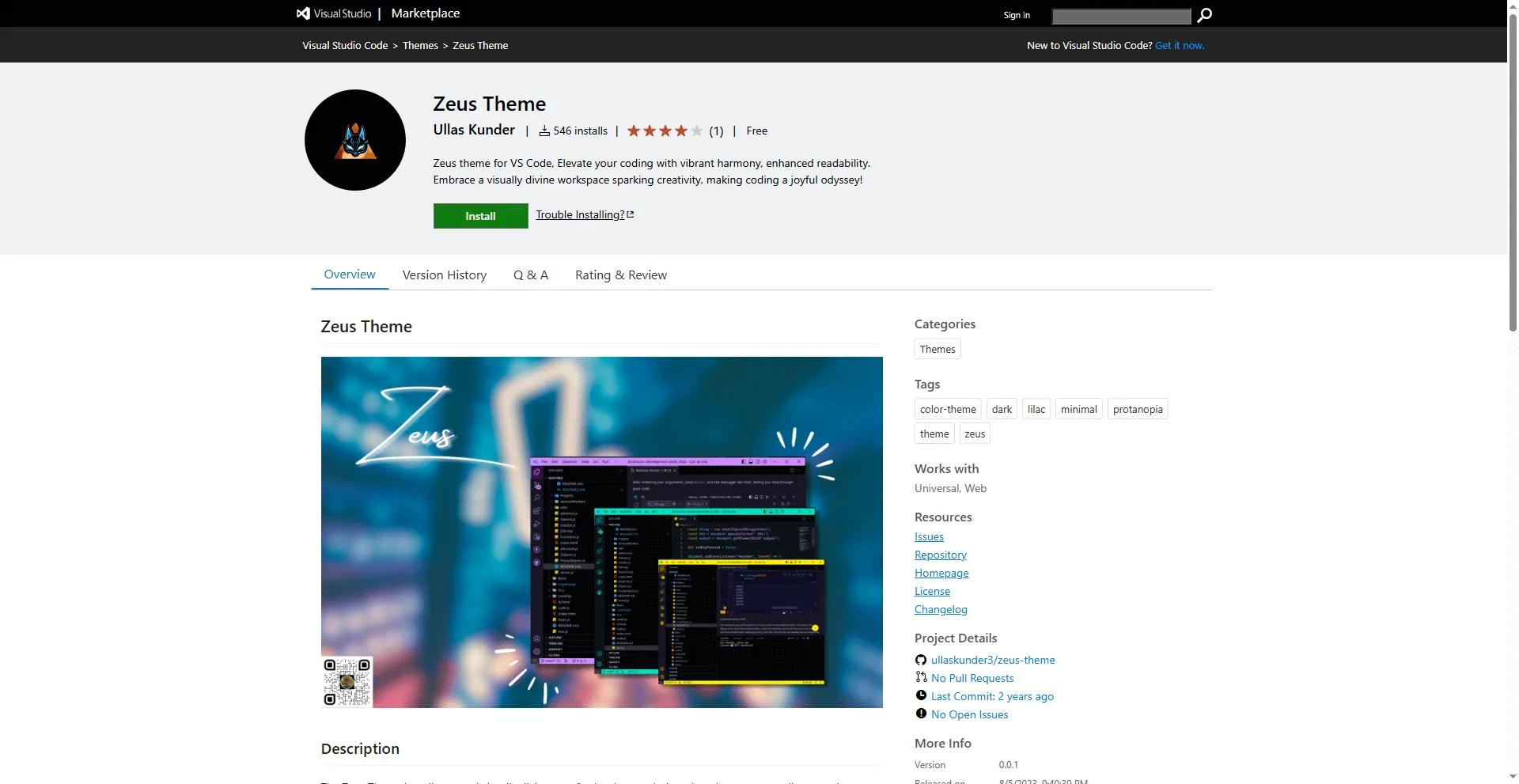Click the open issues alert icon
Image resolution: width=1519 pixels, height=784 pixels.
921,714
